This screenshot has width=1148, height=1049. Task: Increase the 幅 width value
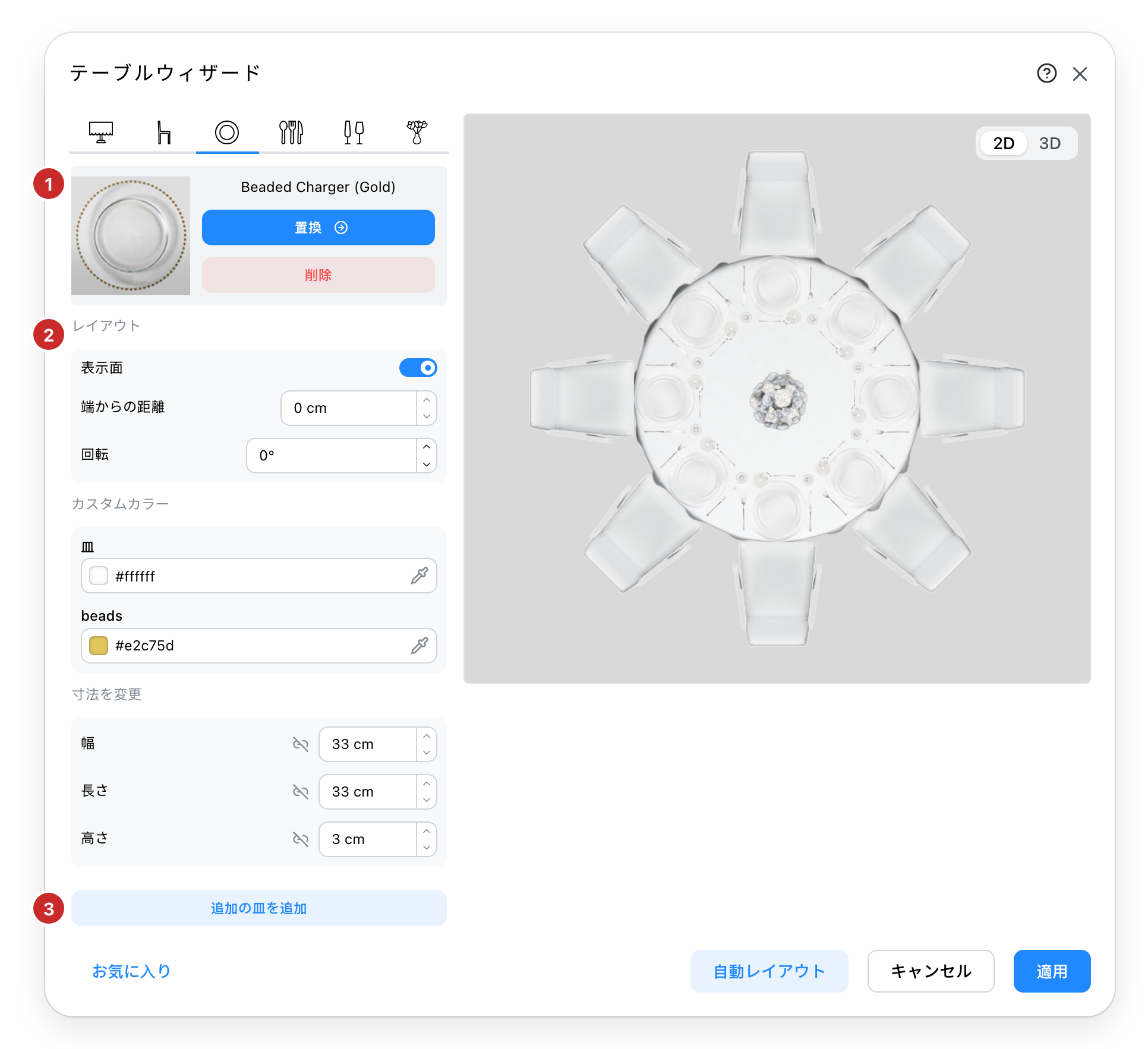pyautogui.click(x=427, y=736)
